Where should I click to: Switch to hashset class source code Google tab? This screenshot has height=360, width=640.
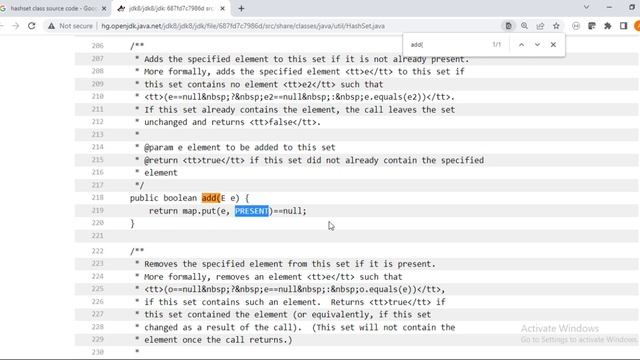(53, 8)
